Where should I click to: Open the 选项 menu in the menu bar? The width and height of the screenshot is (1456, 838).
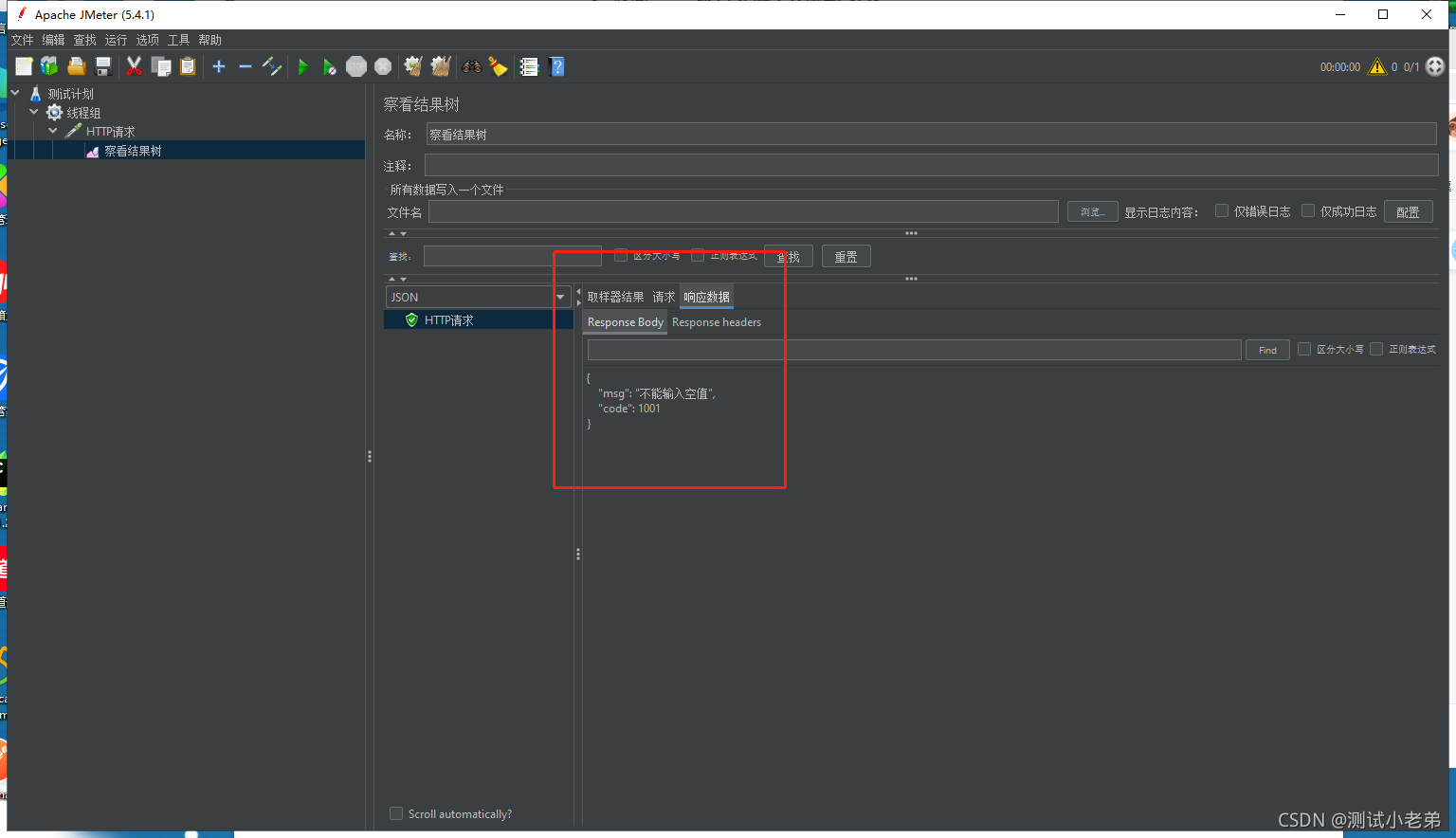147,40
